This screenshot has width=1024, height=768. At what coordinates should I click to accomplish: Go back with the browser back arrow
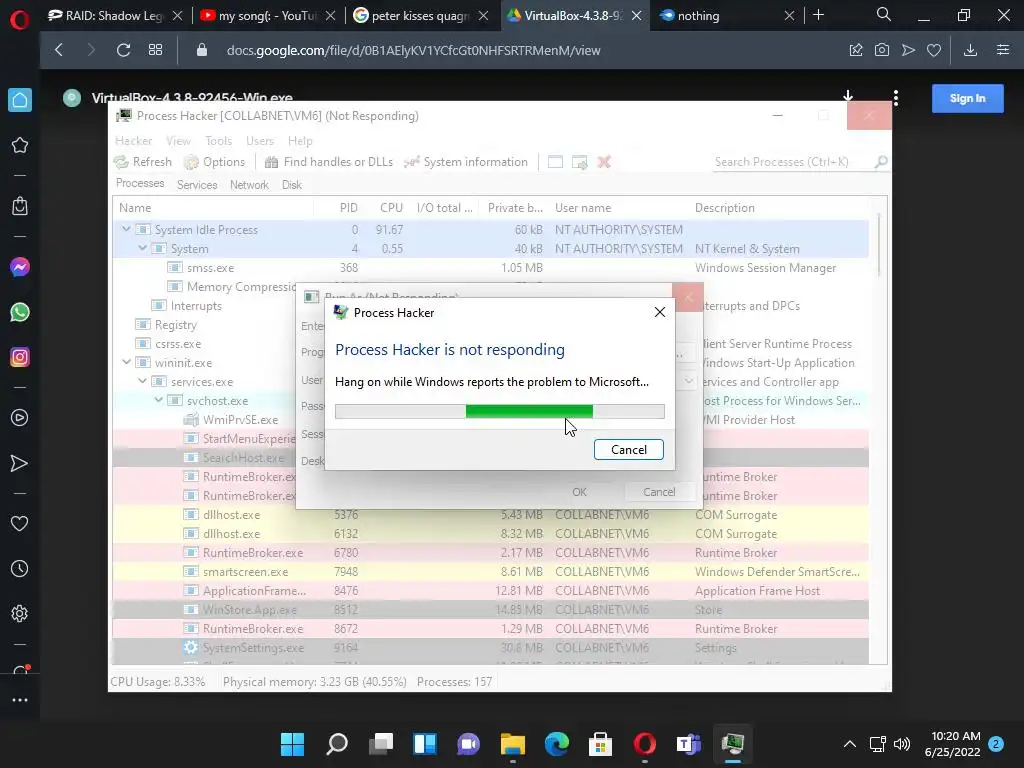click(x=59, y=50)
